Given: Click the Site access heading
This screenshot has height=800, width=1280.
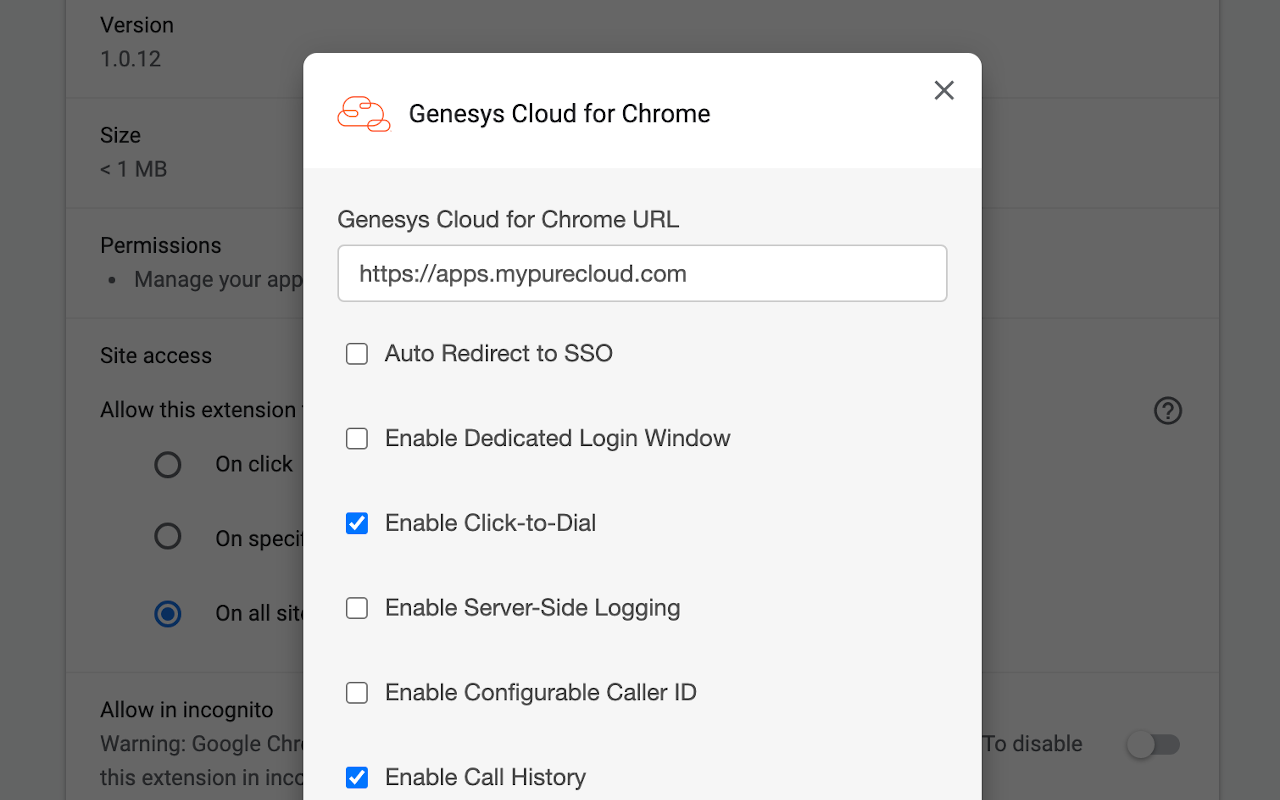Looking at the screenshot, I should click(156, 355).
